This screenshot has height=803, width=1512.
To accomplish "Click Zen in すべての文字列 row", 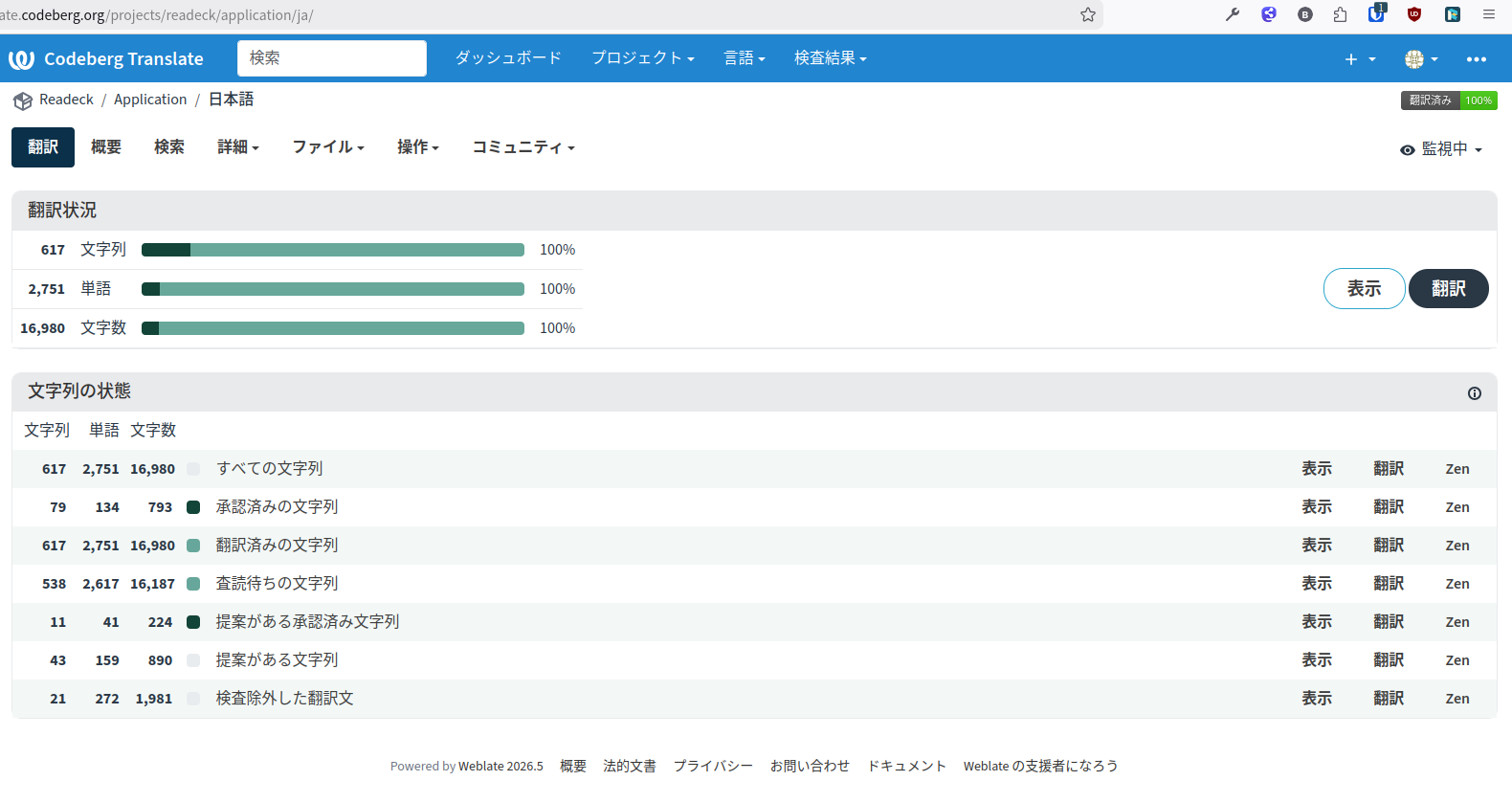I will tap(1457, 469).
